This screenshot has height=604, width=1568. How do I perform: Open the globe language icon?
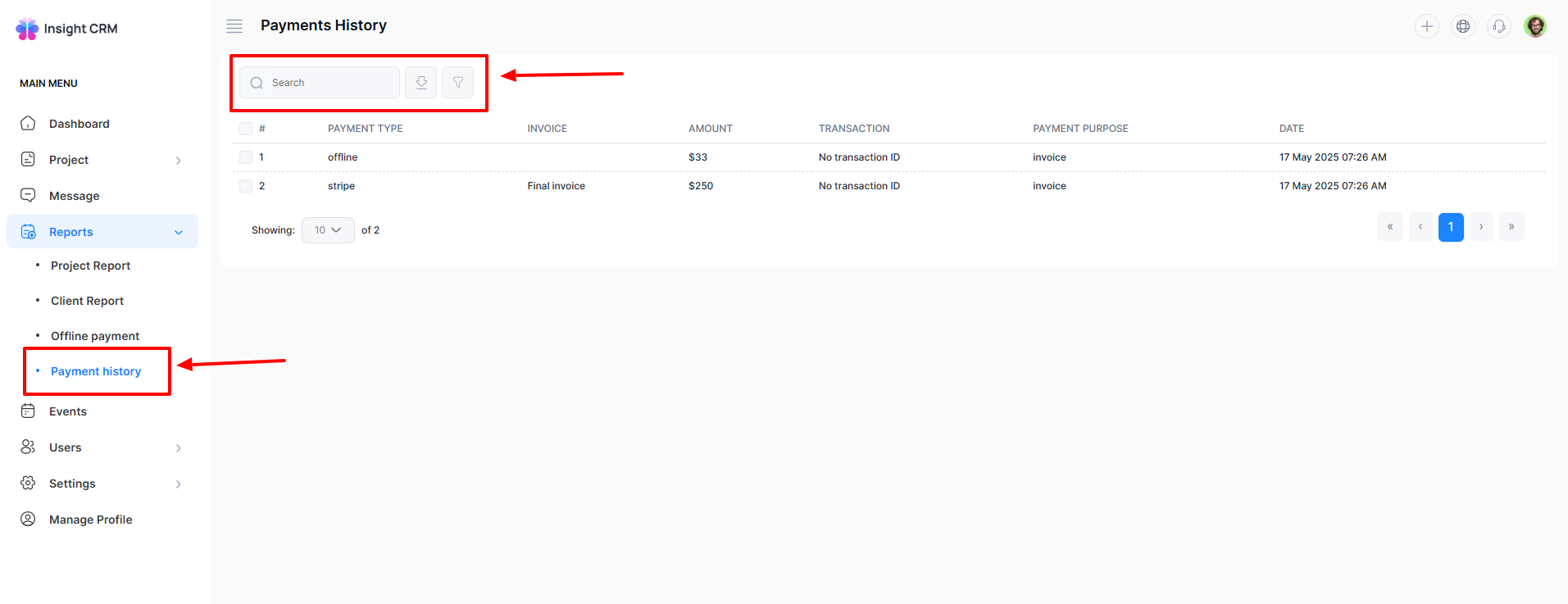[1462, 26]
